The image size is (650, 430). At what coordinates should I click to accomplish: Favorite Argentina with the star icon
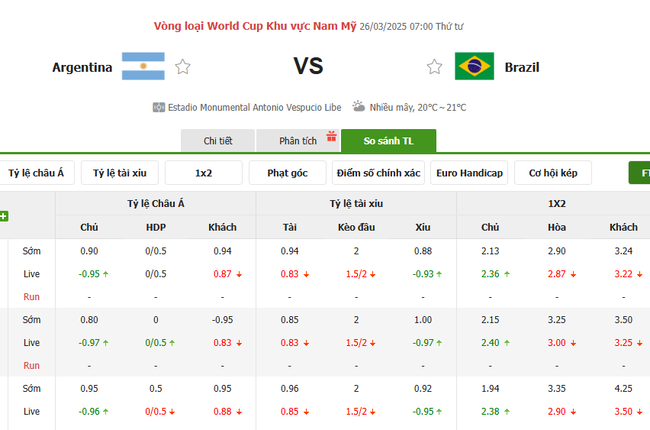182,67
